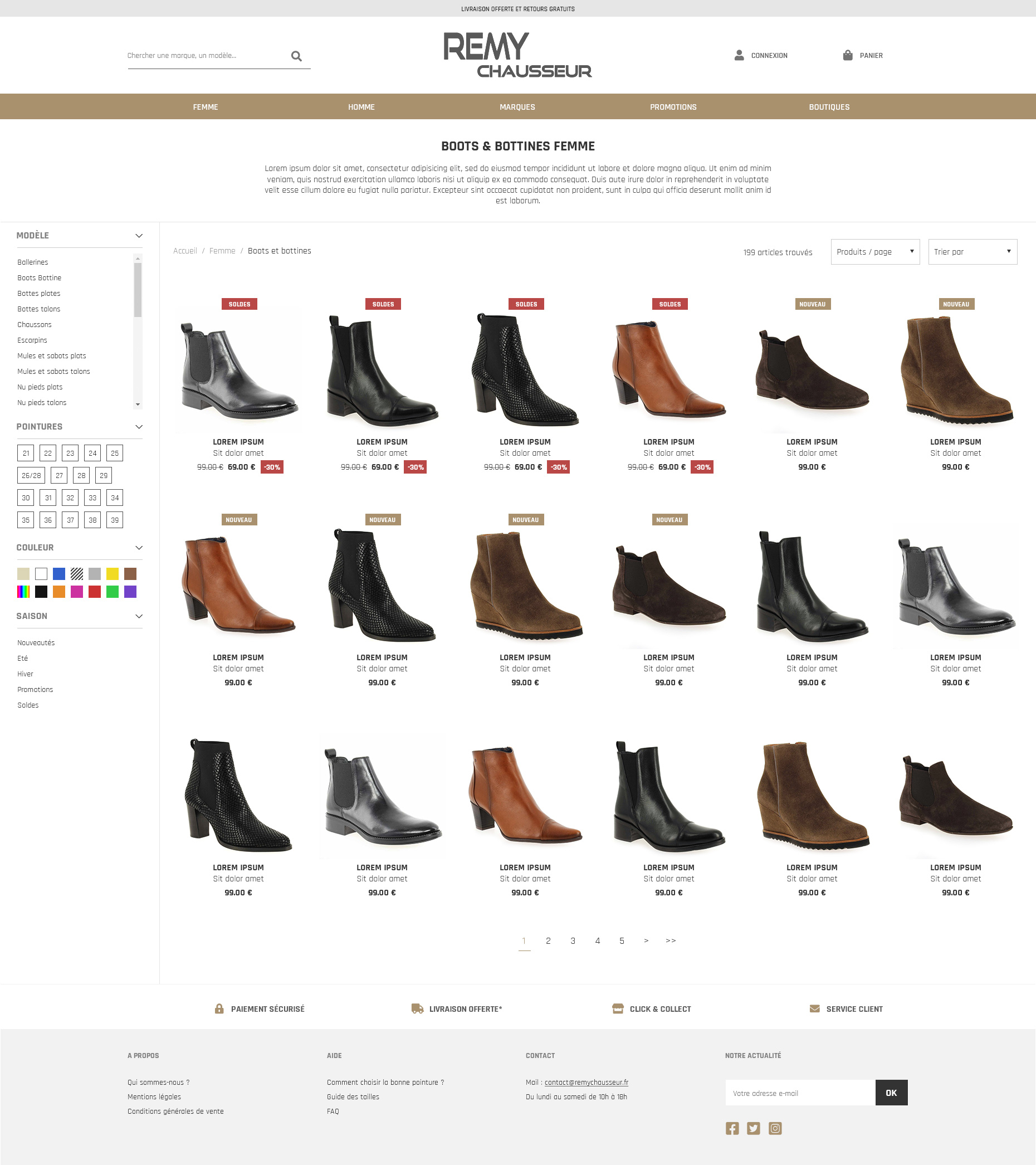This screenshot has width=1036, height=1165.
Task: Click the Twitter icon in the footer
Action: (x=754, y=1128)
